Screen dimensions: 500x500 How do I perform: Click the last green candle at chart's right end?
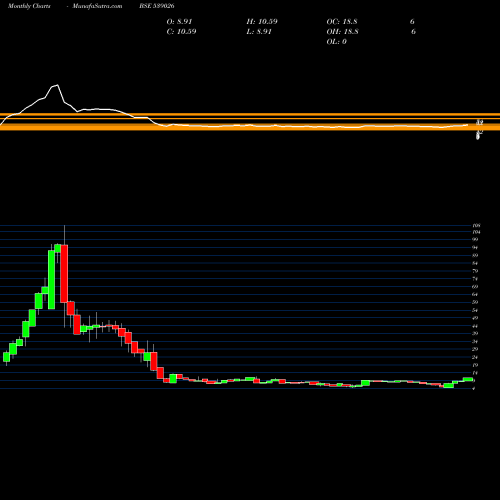(468, 379)
